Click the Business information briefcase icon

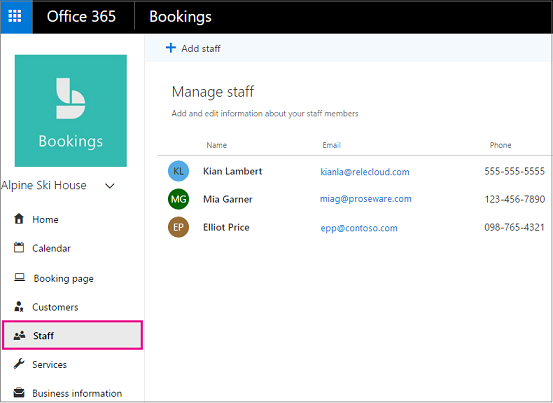pos(19,392)
